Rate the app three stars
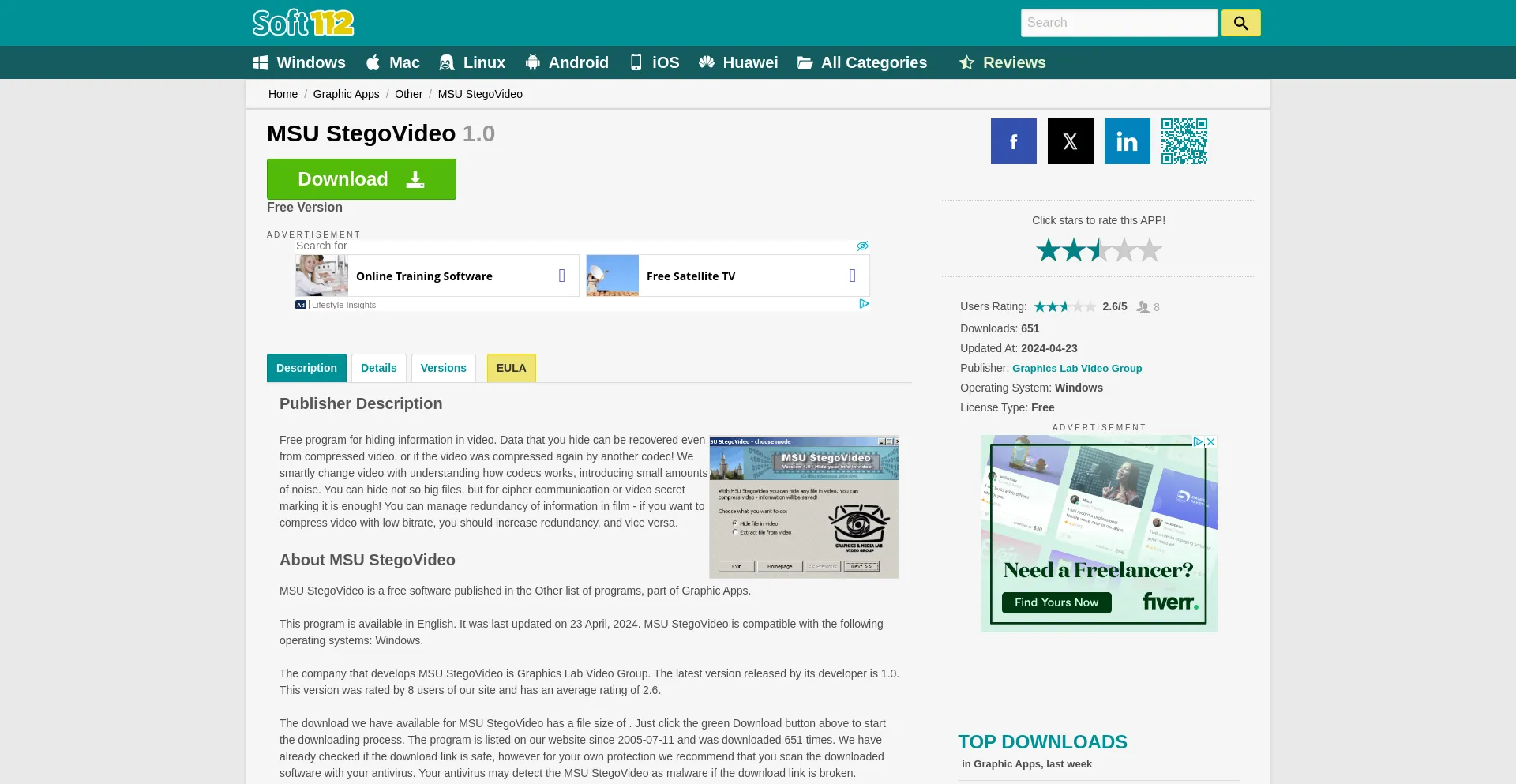This screenshot has height=784, width=1516. 1099,249
